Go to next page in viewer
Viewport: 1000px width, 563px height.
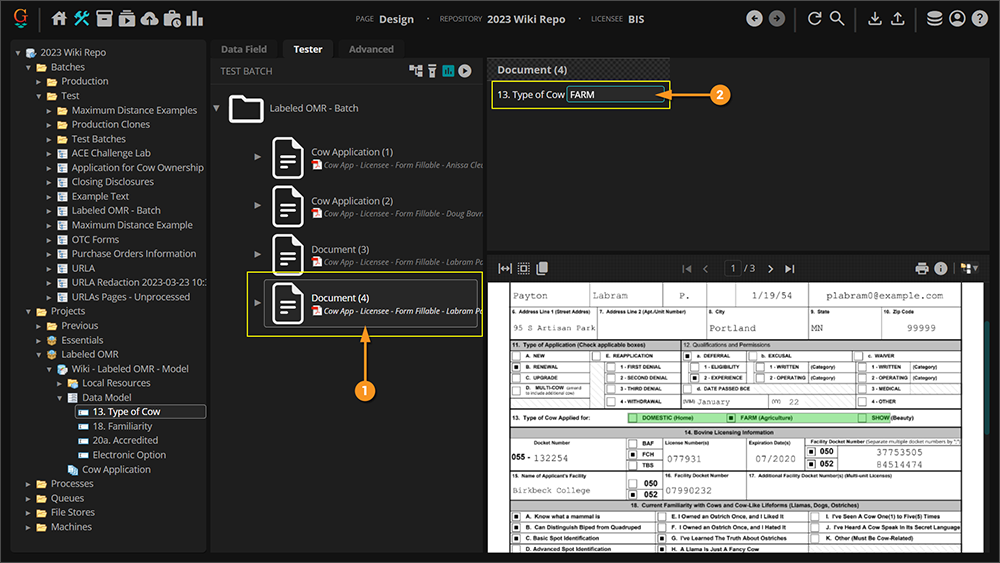tap(771, 268)
